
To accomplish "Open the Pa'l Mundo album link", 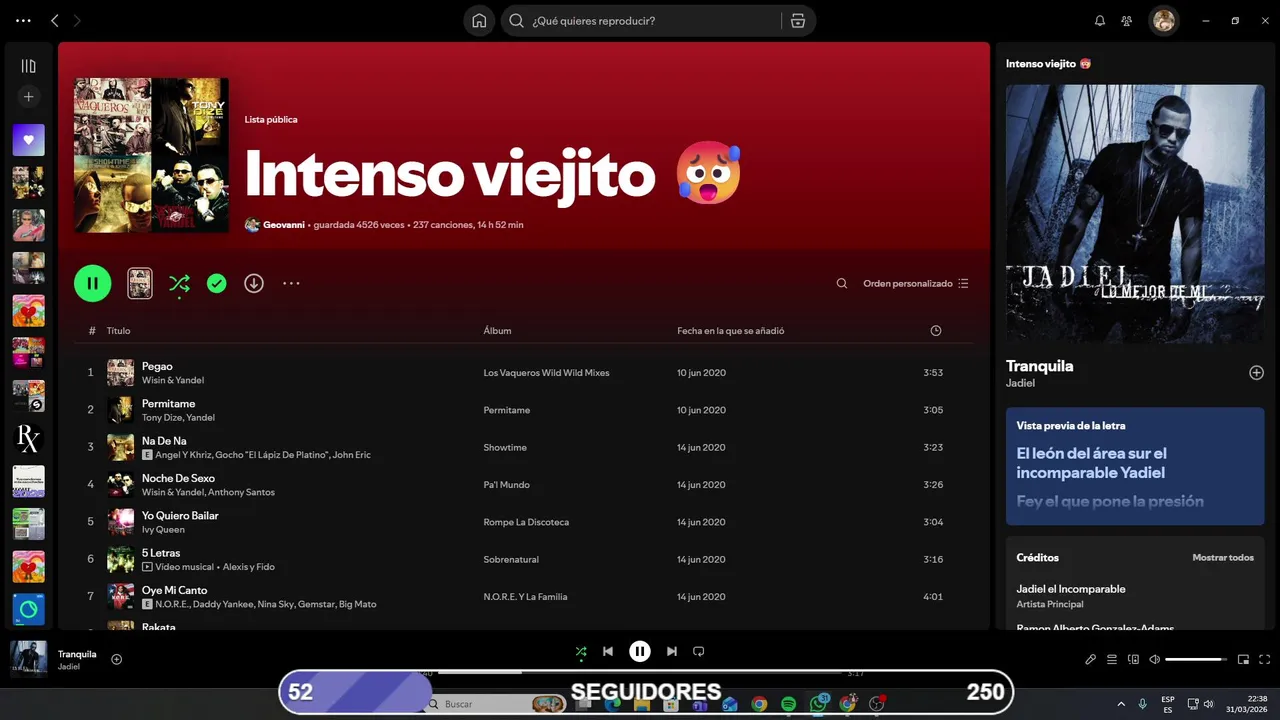I will coord(506,485).
